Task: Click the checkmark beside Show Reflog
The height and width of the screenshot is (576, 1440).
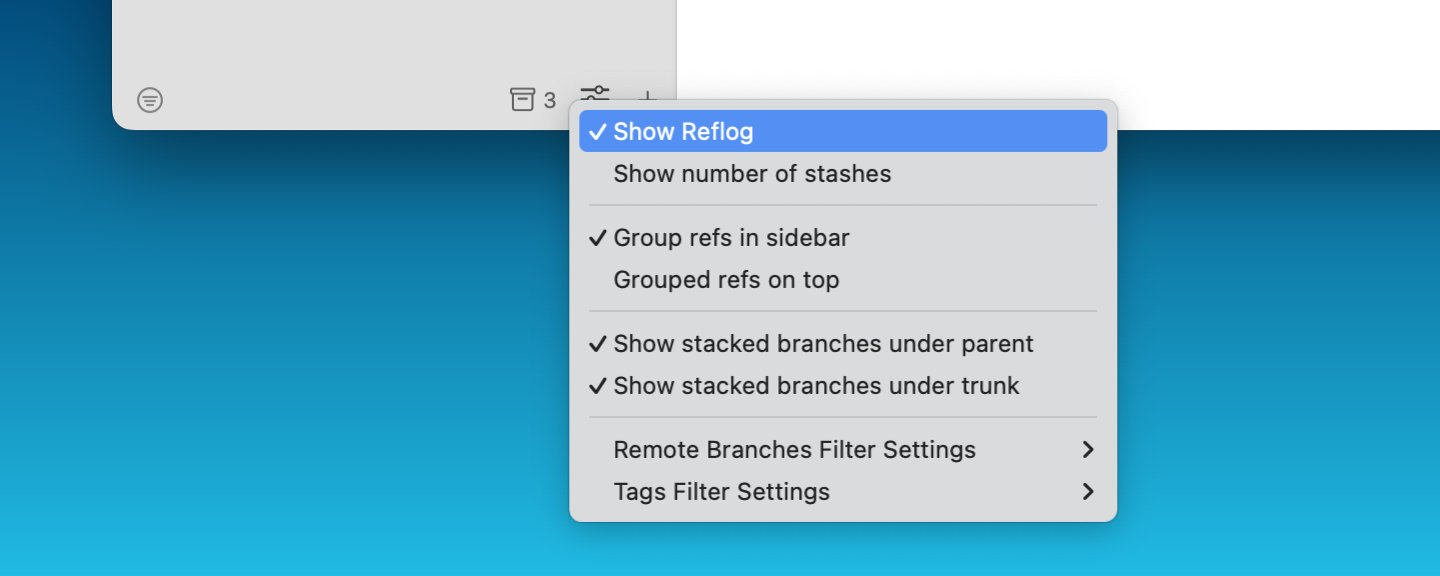Action: coord(598,131)
